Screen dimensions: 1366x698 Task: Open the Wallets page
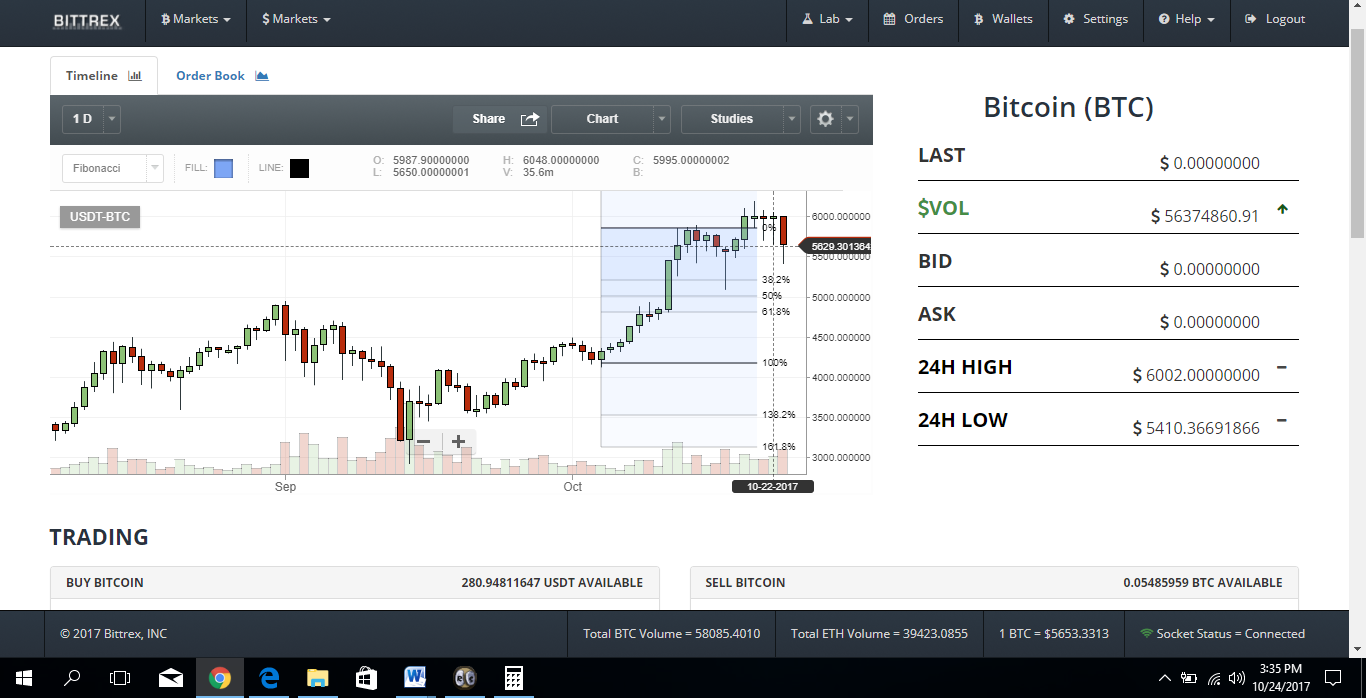[x=1002, y=19]
